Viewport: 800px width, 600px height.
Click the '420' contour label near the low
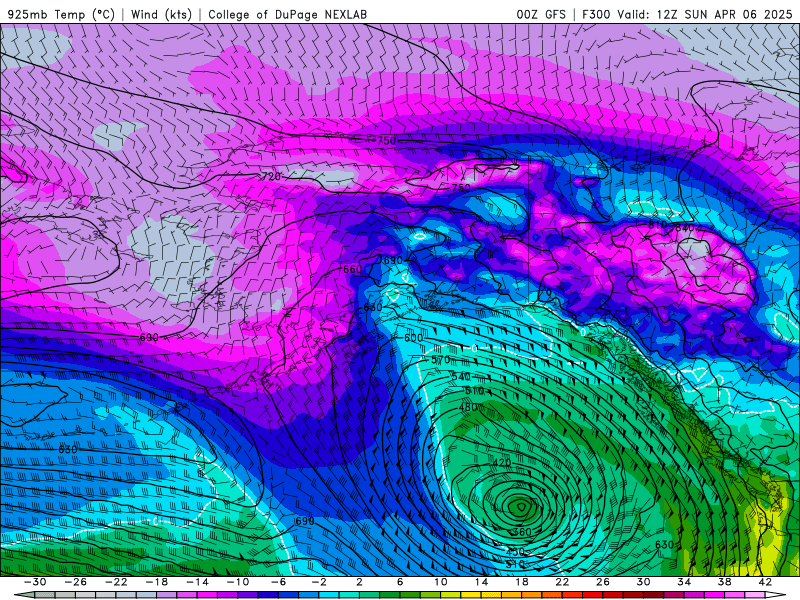point(502,463)
